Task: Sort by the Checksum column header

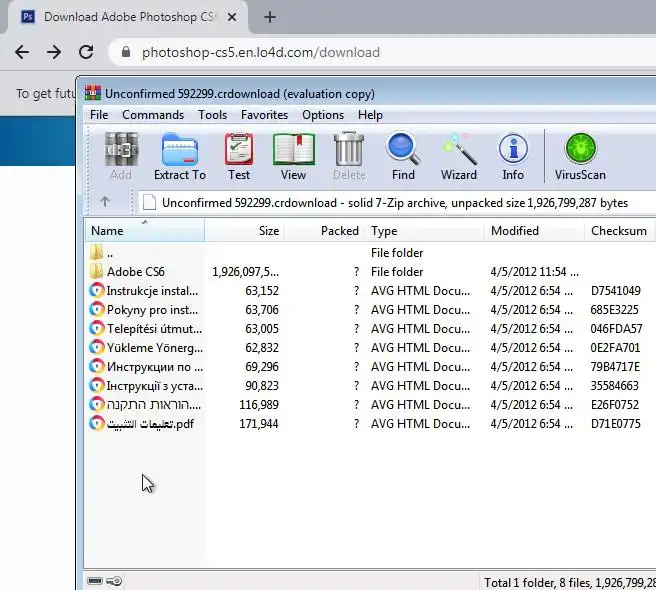Action: click(619, 231)
